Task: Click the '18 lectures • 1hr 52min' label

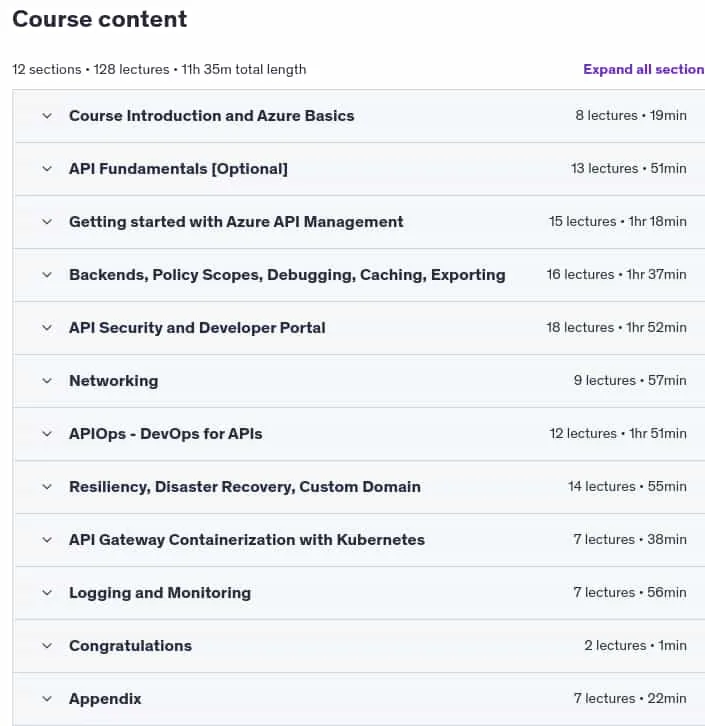Action: pos(617,327)
